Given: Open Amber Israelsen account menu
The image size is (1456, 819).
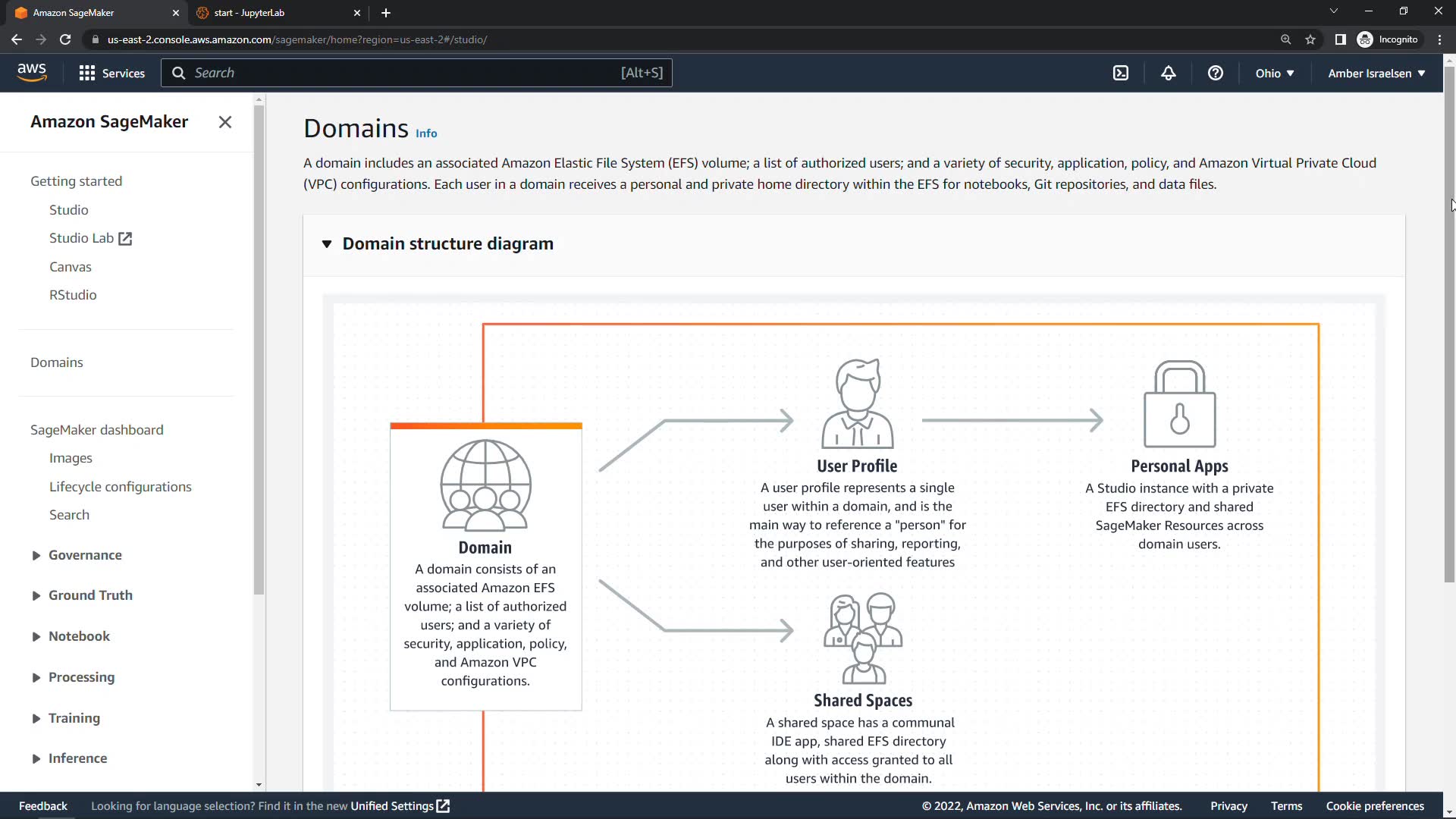Looking at the screenshot, I should [1376, 73].
